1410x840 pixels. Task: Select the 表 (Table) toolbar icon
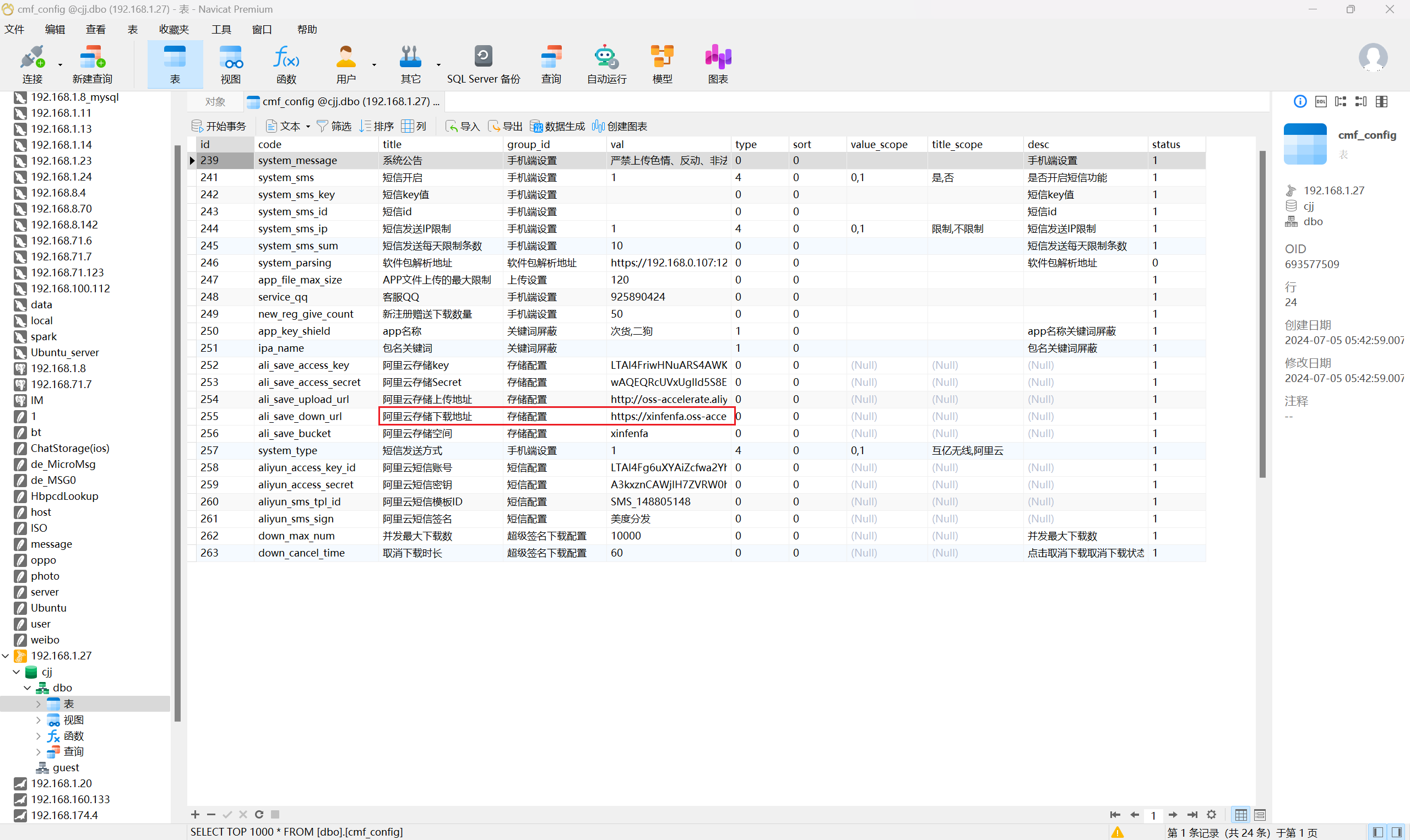[x=175, y=64]
